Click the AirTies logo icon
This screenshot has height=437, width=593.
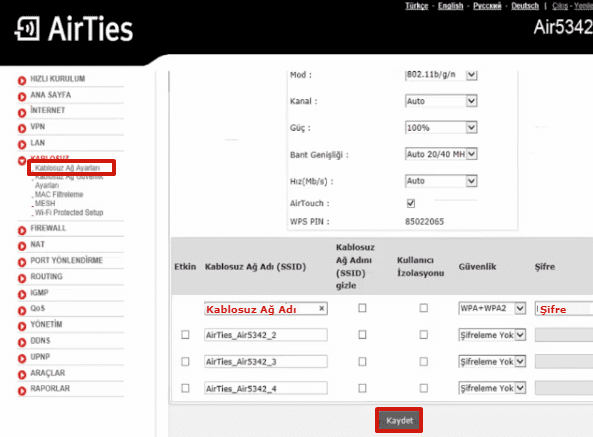pos(27,28)
